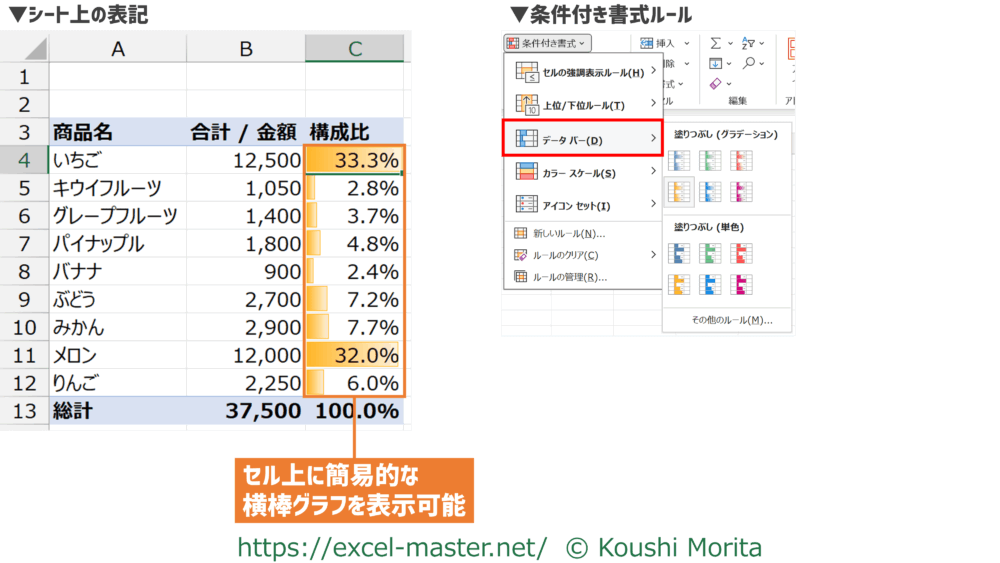Pick the green gradient fill data bar
Viewport: 1000px width, 563px height.
click(x=710, y=160)
